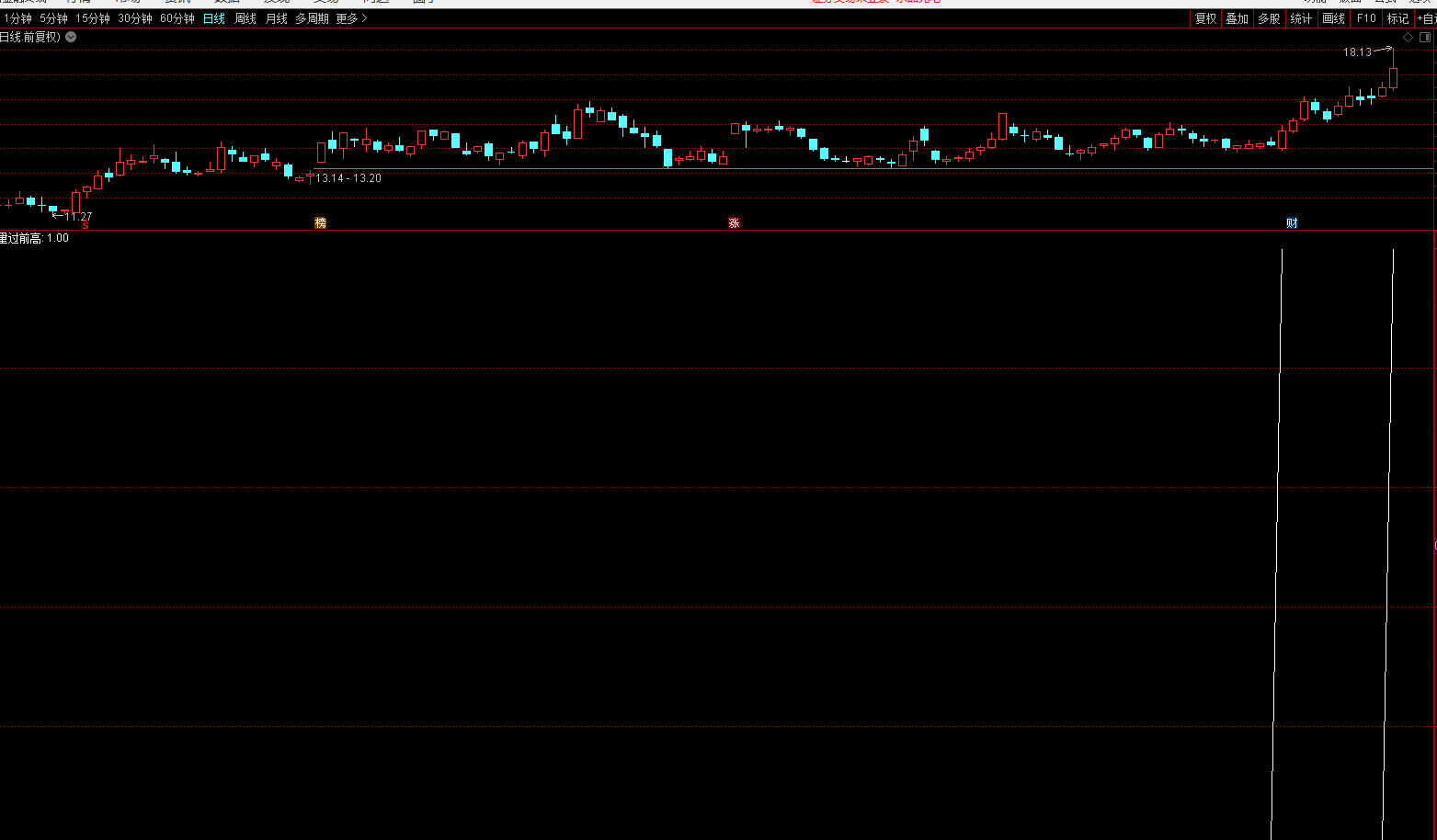Screen dimensions: 1437x840
Task: Switch to 周线 weekly chart tab
Action: (x=245, y=18)
